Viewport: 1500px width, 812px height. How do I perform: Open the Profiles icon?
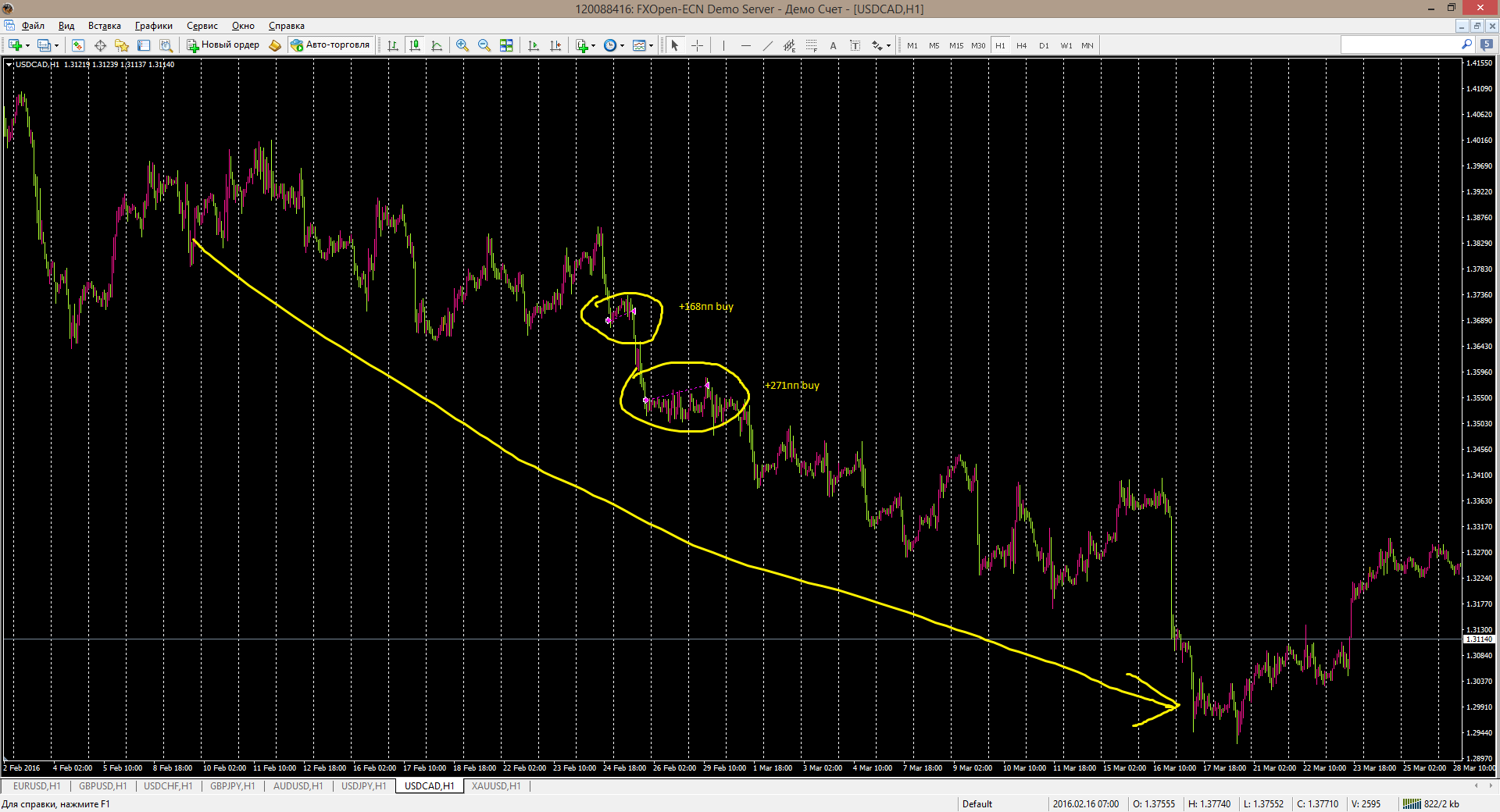pos(45,45)
